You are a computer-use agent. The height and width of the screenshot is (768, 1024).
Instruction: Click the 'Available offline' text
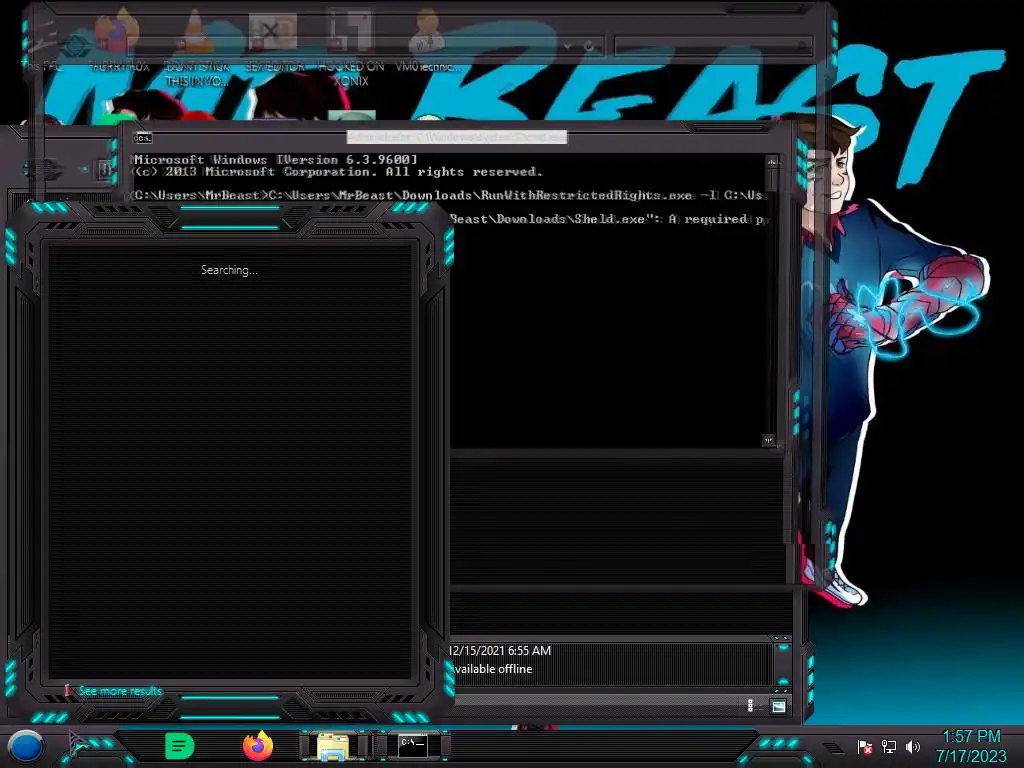[x=492, y=669]
